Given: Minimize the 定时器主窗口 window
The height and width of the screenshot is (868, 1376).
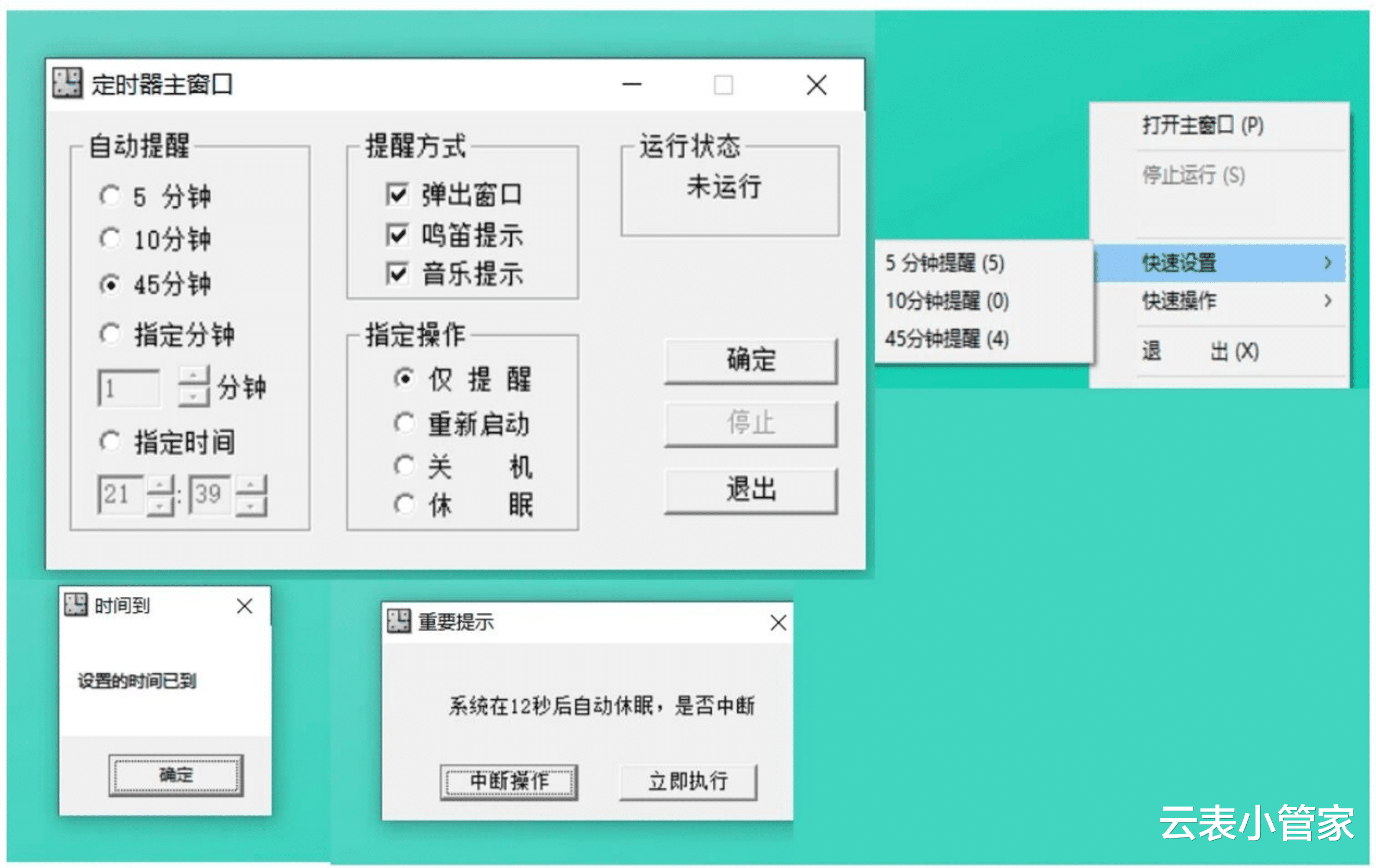Looking at the screenshot, I should (x=631, y=85).
